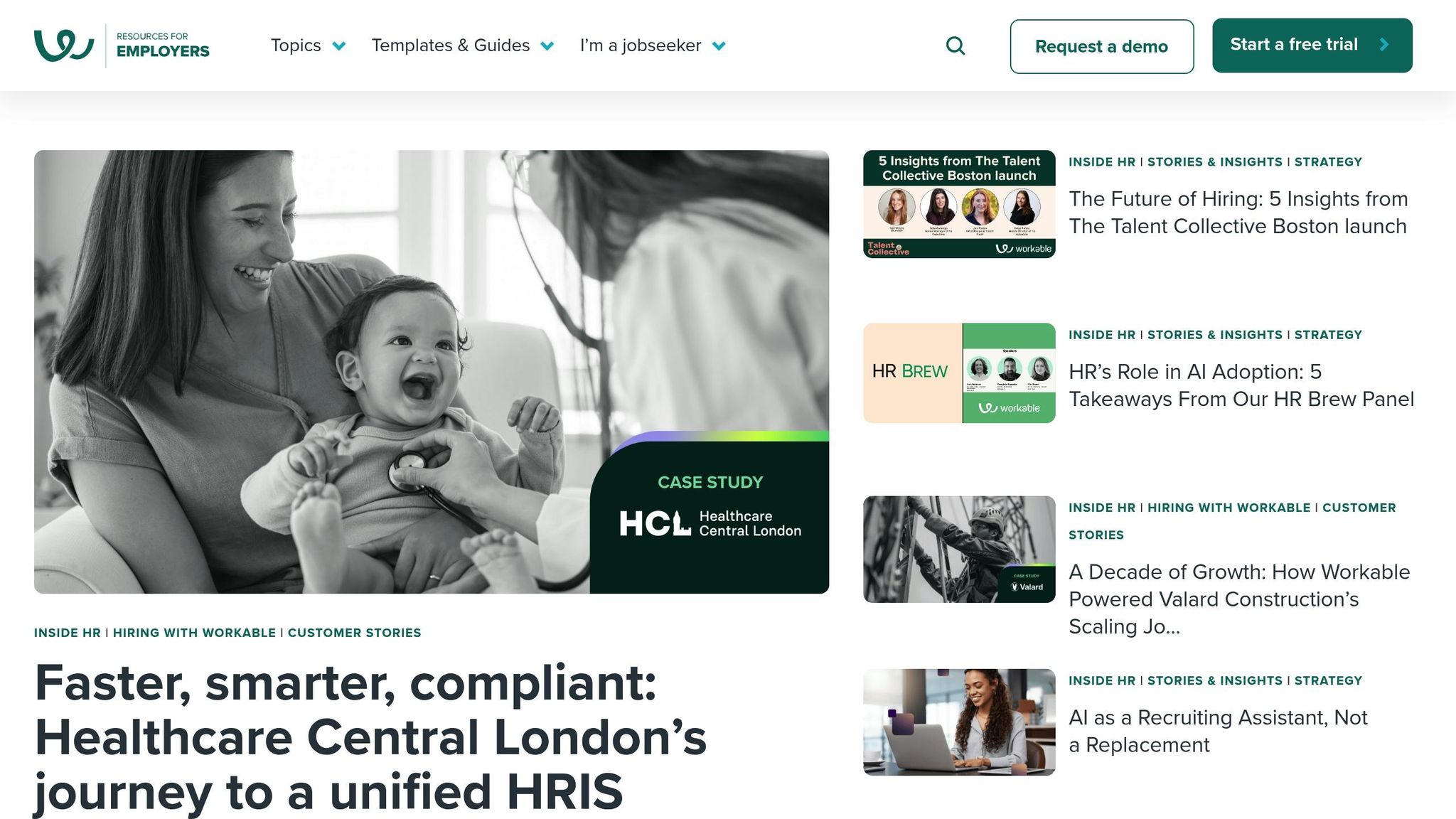1456x819 pixels.
Task: Open the search magnifier icon
Action: pyautogui.click(x=955, y=46)
